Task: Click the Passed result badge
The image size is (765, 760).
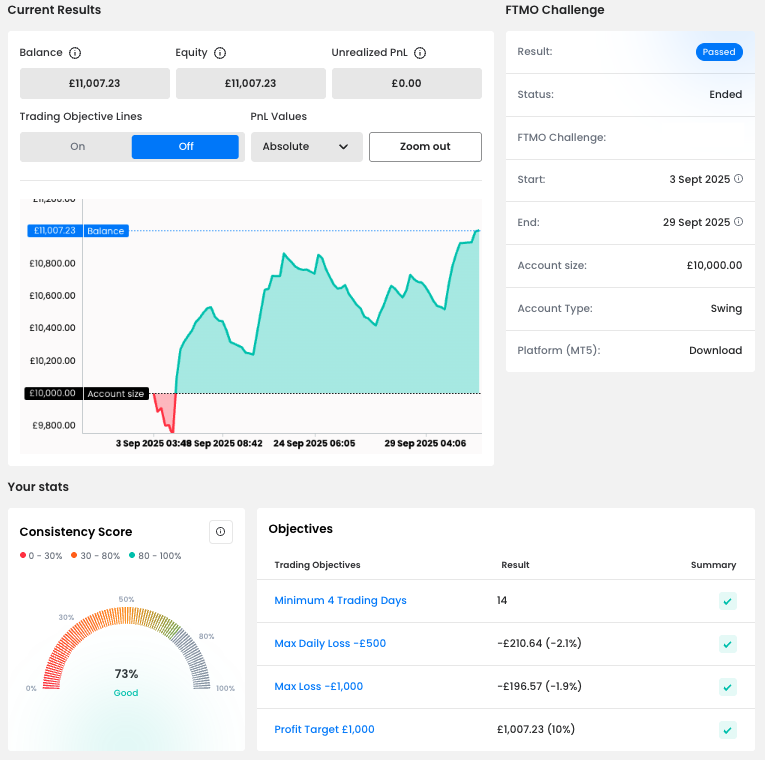Action: [x=718, y=52]
